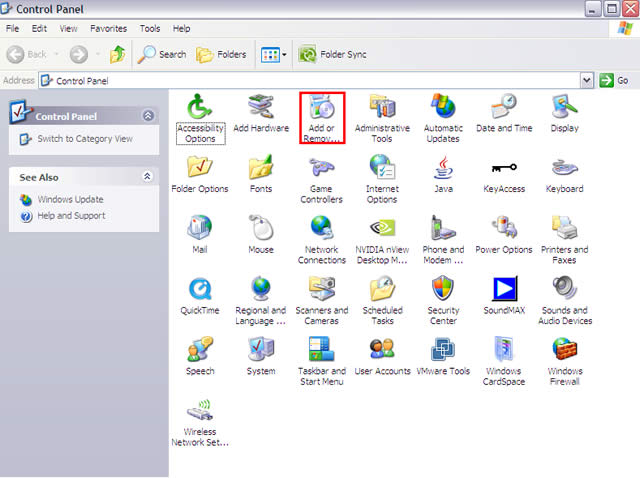Open Display properties icon
Viewport: 640px width, 478px height.
[x=564, y=114]
